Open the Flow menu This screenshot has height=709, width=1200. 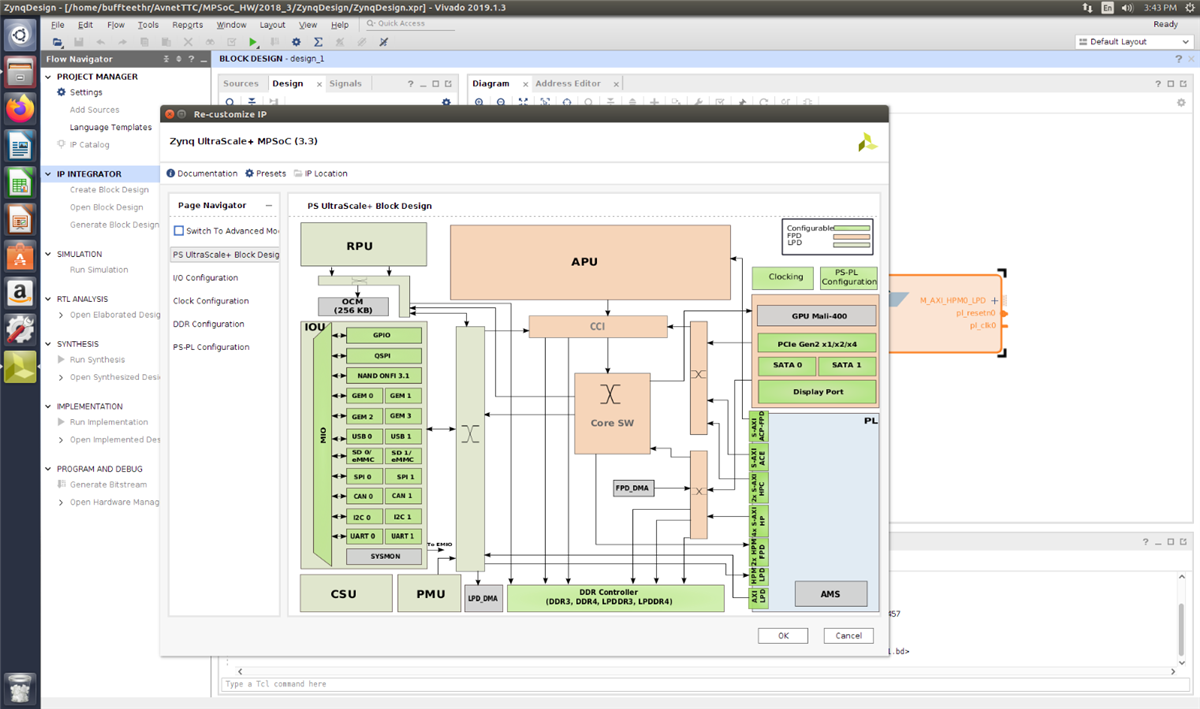tap(116, 24)
